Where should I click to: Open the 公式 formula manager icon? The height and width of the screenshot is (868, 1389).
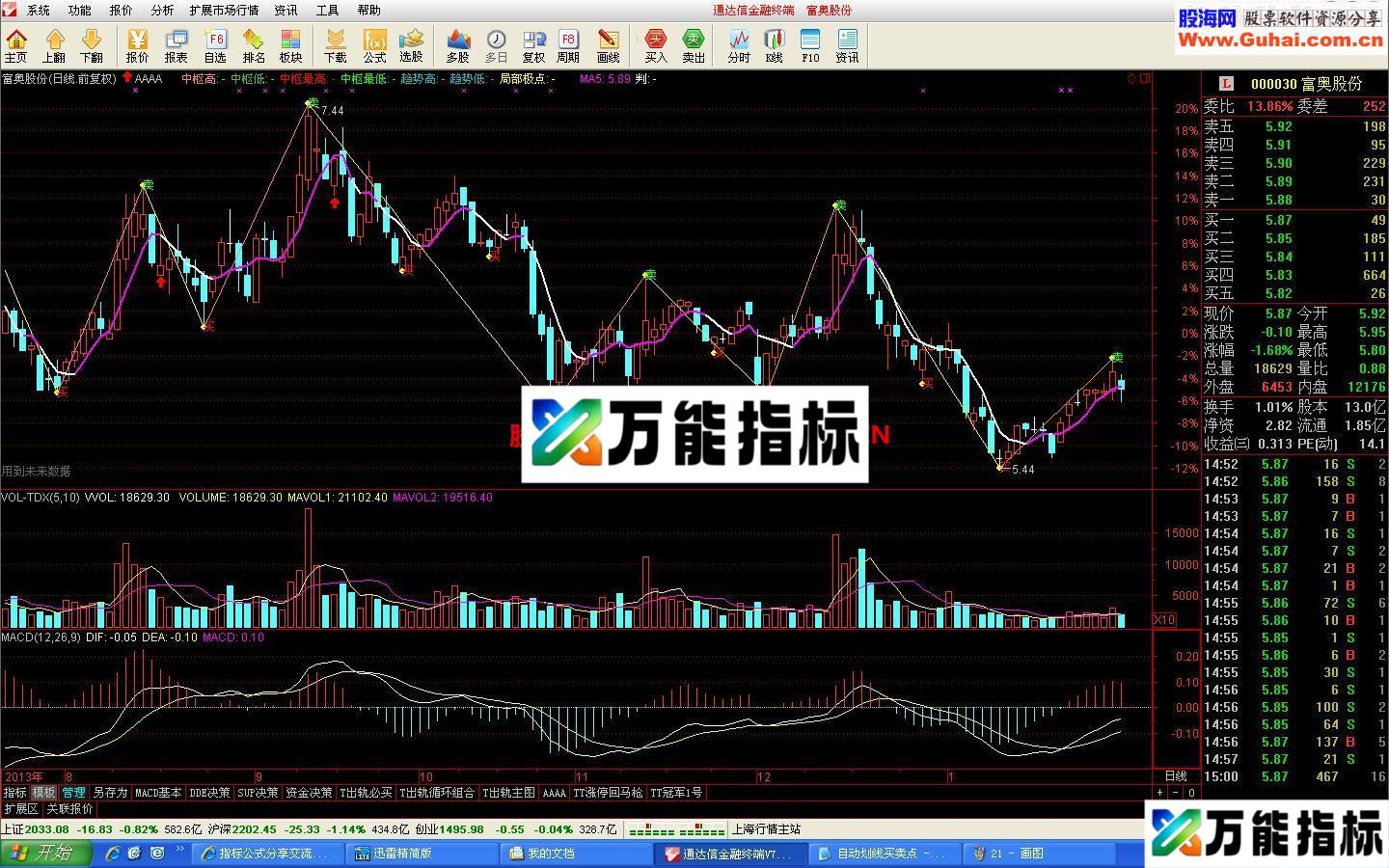coord(374,44)
